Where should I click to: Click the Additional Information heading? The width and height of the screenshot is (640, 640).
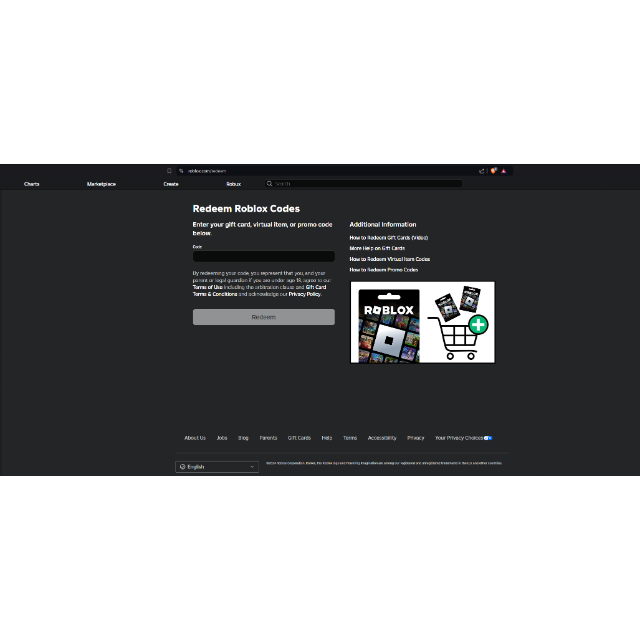383,224
